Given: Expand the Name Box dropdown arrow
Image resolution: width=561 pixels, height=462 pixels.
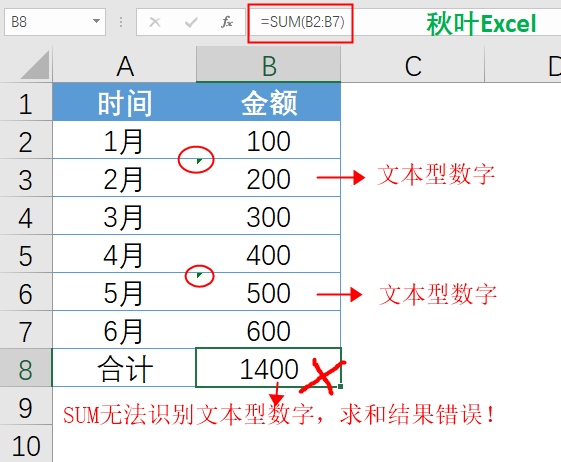Looking at the screenshot, I should click(x=96, y=21).
